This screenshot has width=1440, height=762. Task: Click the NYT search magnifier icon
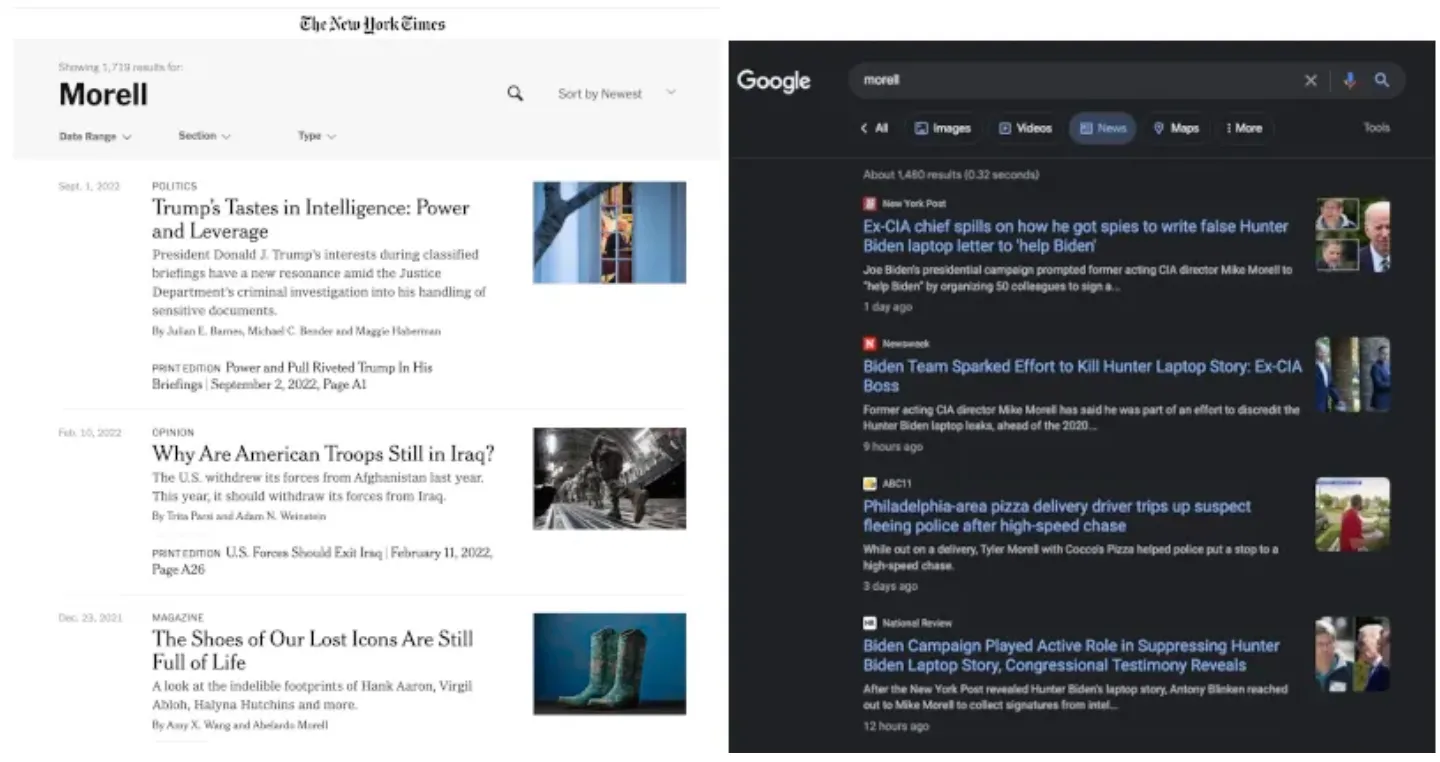515,93
